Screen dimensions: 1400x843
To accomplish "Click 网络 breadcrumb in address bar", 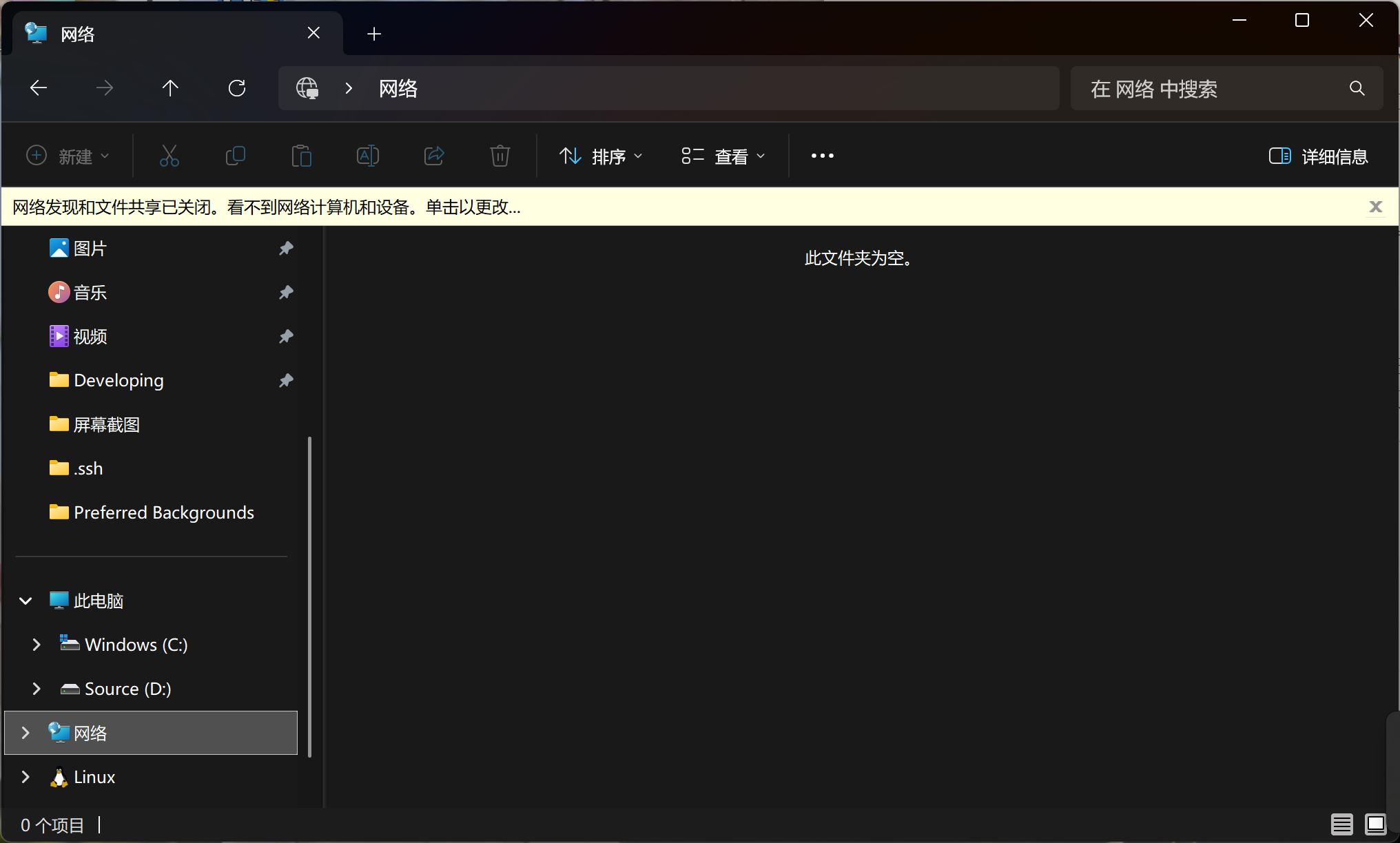I will click(398, 88).
